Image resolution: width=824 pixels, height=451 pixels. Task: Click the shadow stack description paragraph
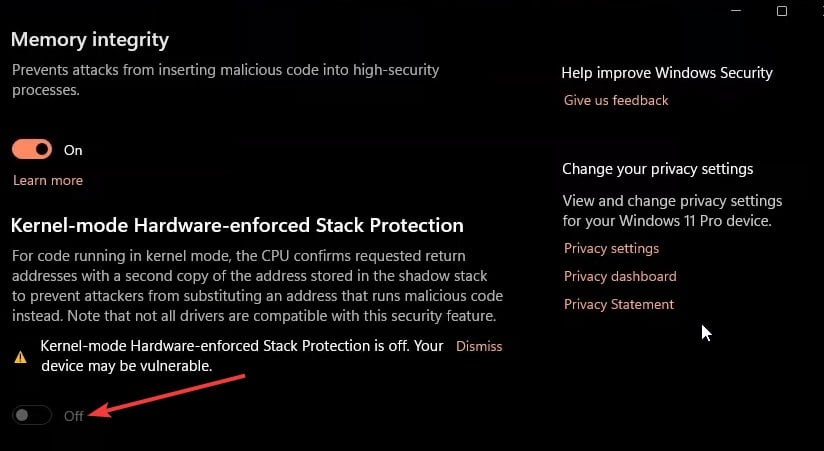[x=258, y=286]
